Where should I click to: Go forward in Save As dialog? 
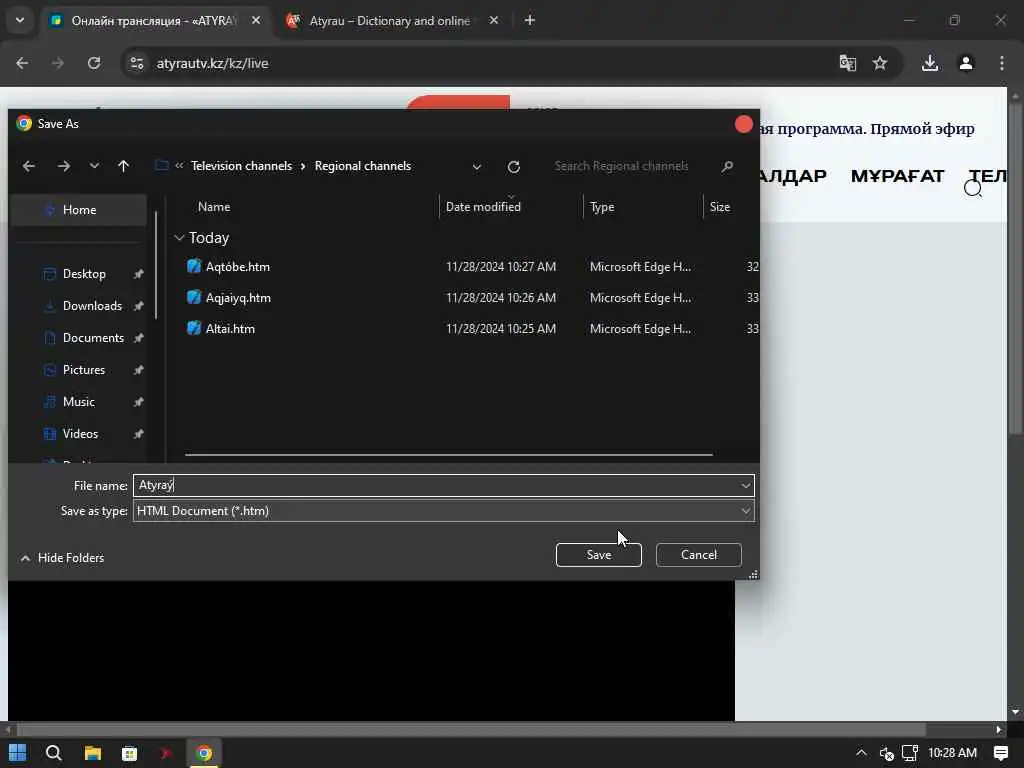[x=63, y=166]
